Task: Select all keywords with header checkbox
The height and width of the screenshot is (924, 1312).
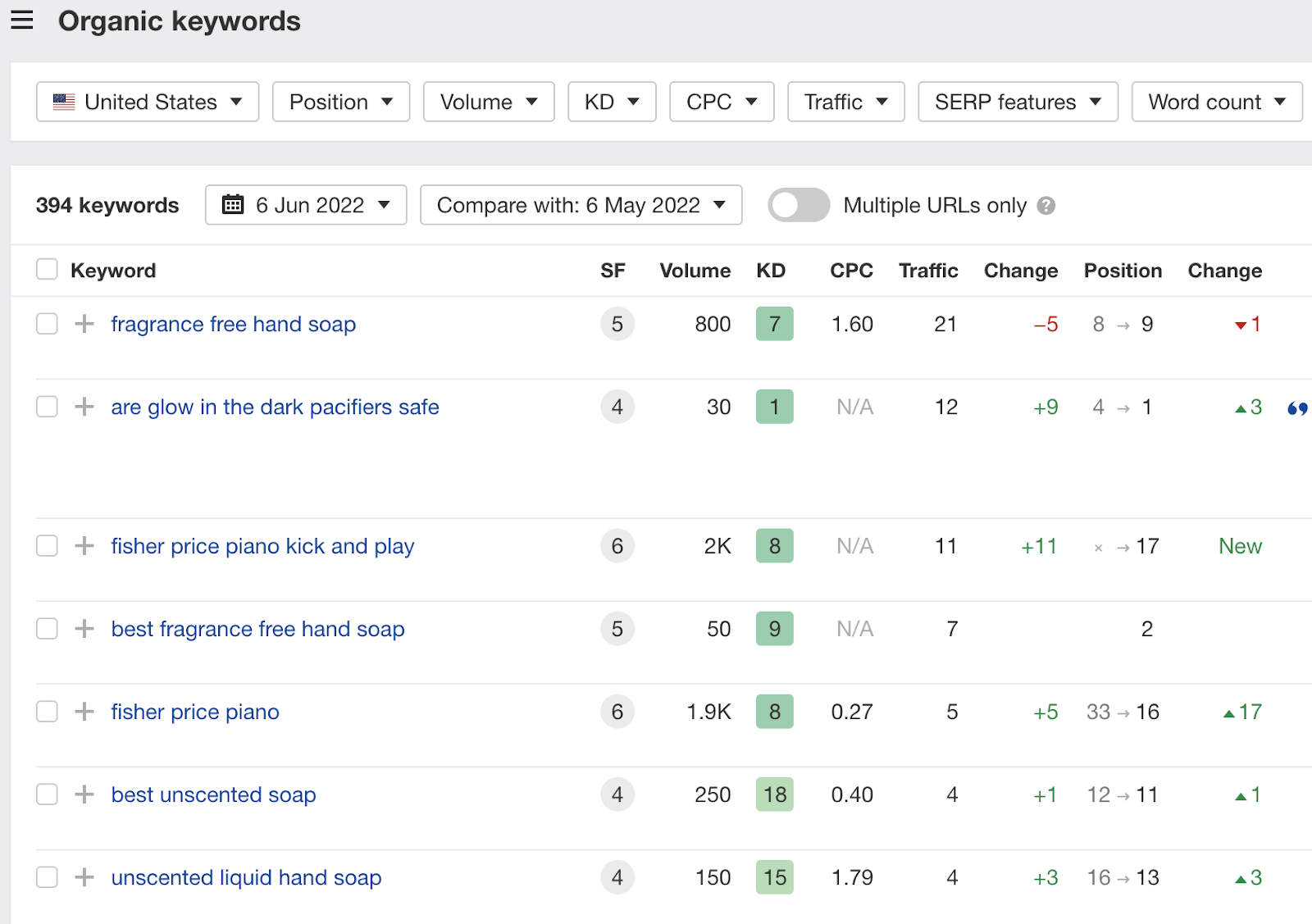Action: tap(47, 269)
